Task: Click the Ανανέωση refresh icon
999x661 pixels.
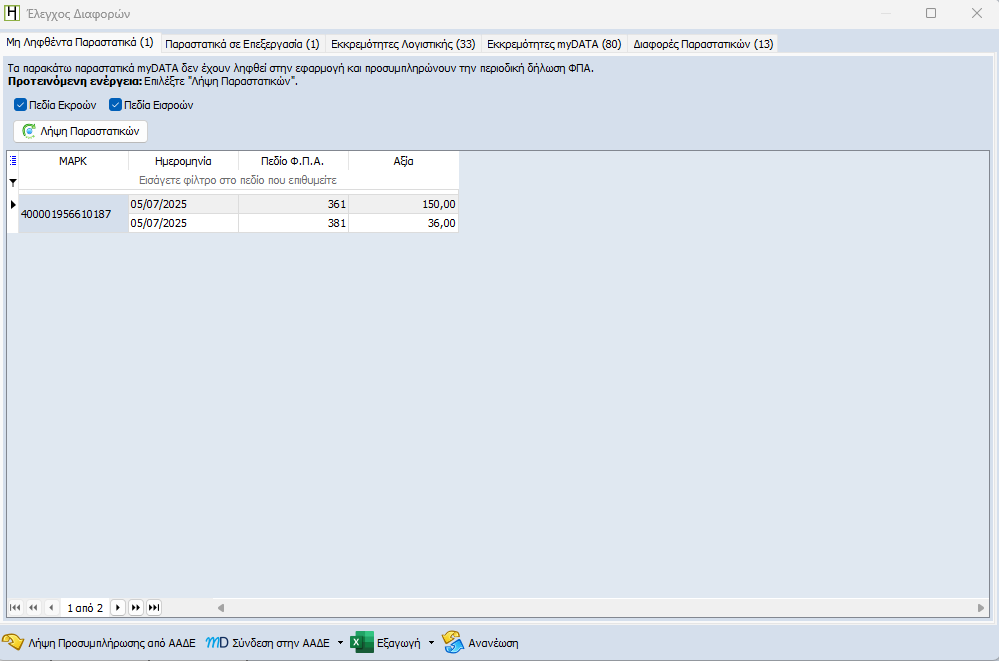Action: click(453, 642)
